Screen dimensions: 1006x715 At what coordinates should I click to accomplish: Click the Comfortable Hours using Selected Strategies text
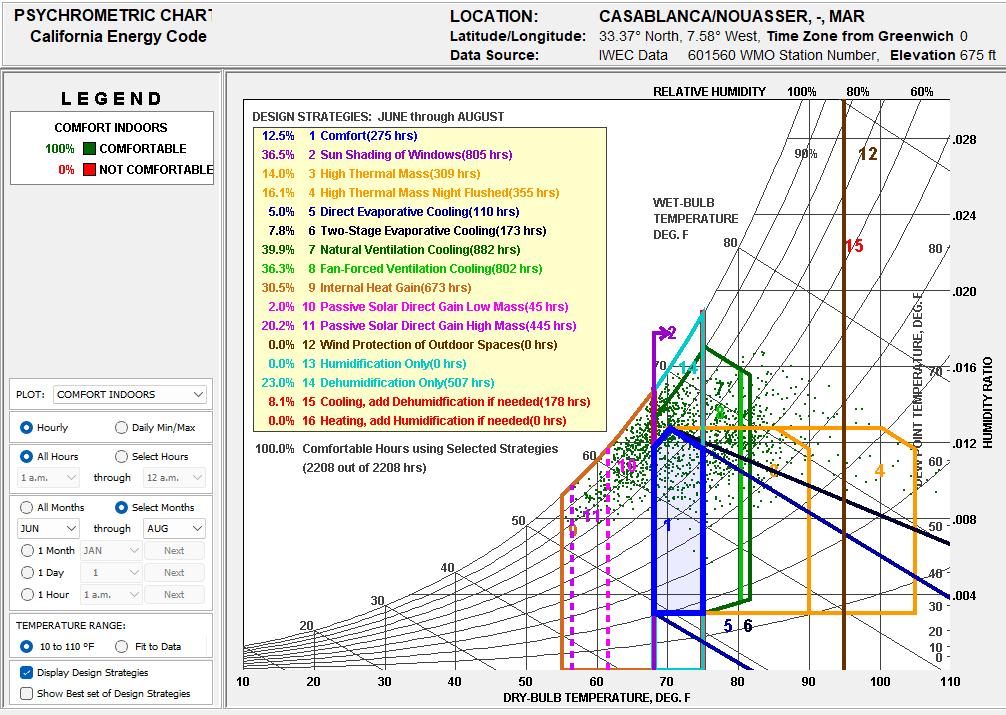431,449
